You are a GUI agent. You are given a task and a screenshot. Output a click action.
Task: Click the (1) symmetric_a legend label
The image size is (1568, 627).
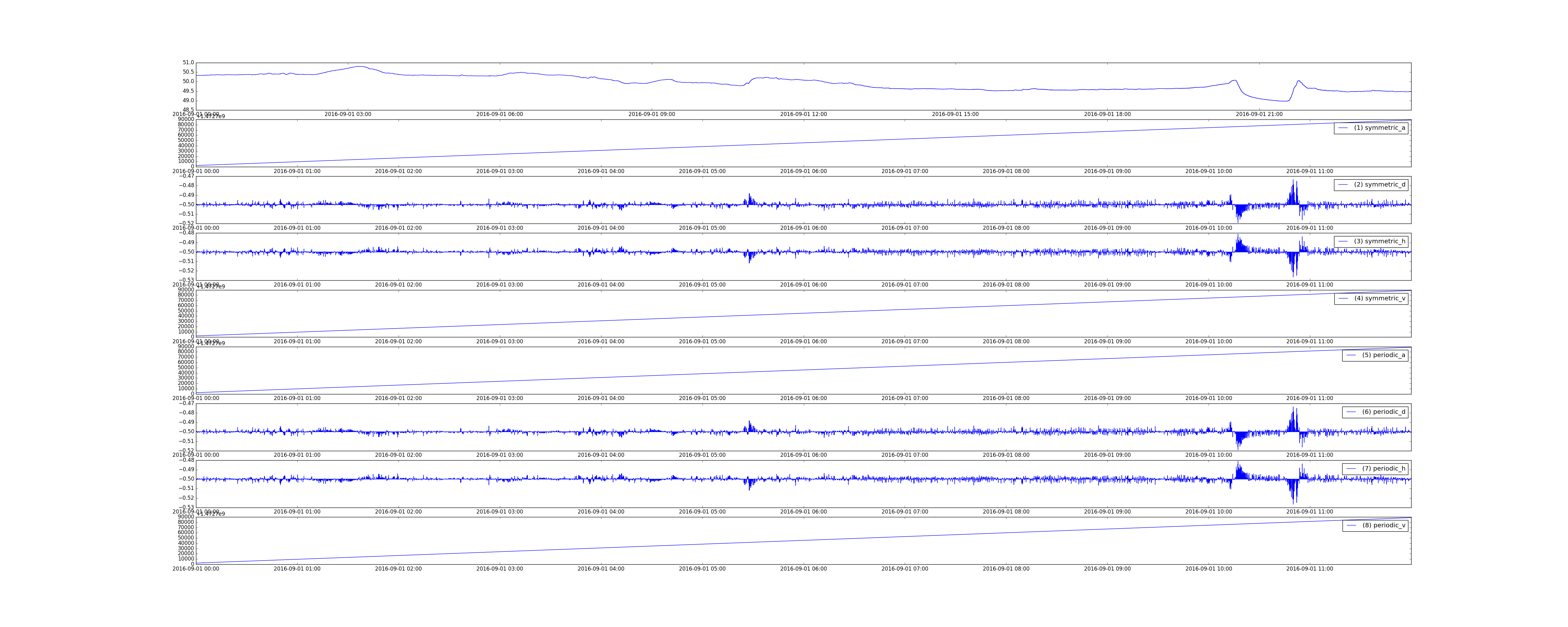click(x=1379, y=128)
